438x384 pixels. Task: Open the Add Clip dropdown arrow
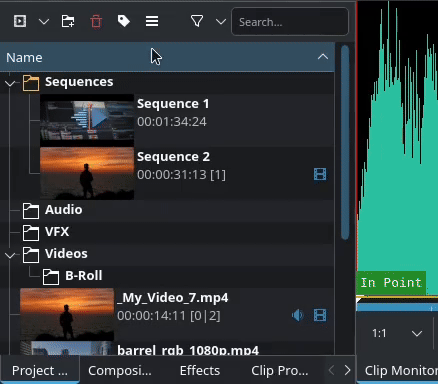[44, 22]
